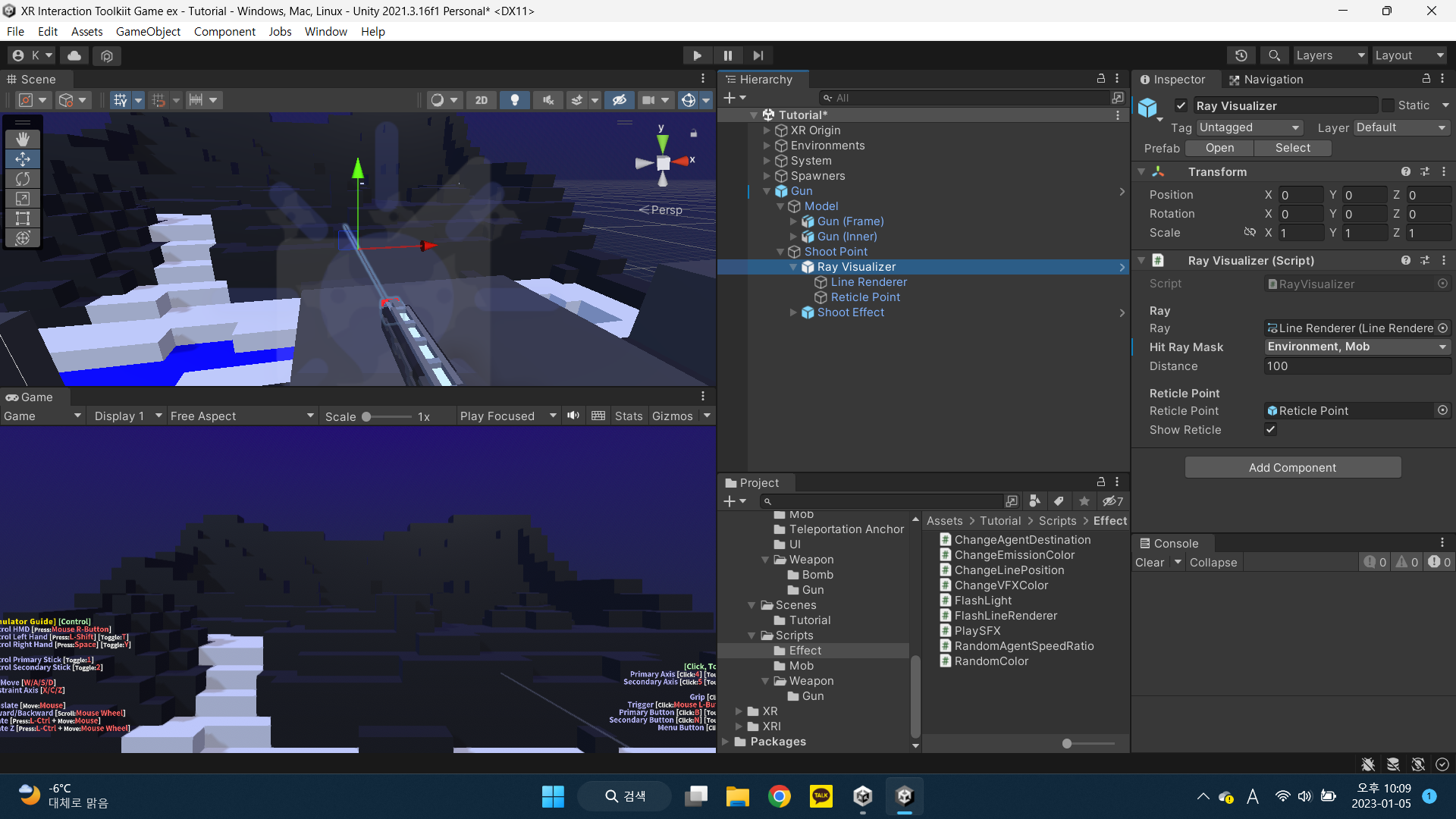Screen dimensions: 1456x819
Task: Open the Layers dropdown in toolbar
Action: [x=1329, y=55]
